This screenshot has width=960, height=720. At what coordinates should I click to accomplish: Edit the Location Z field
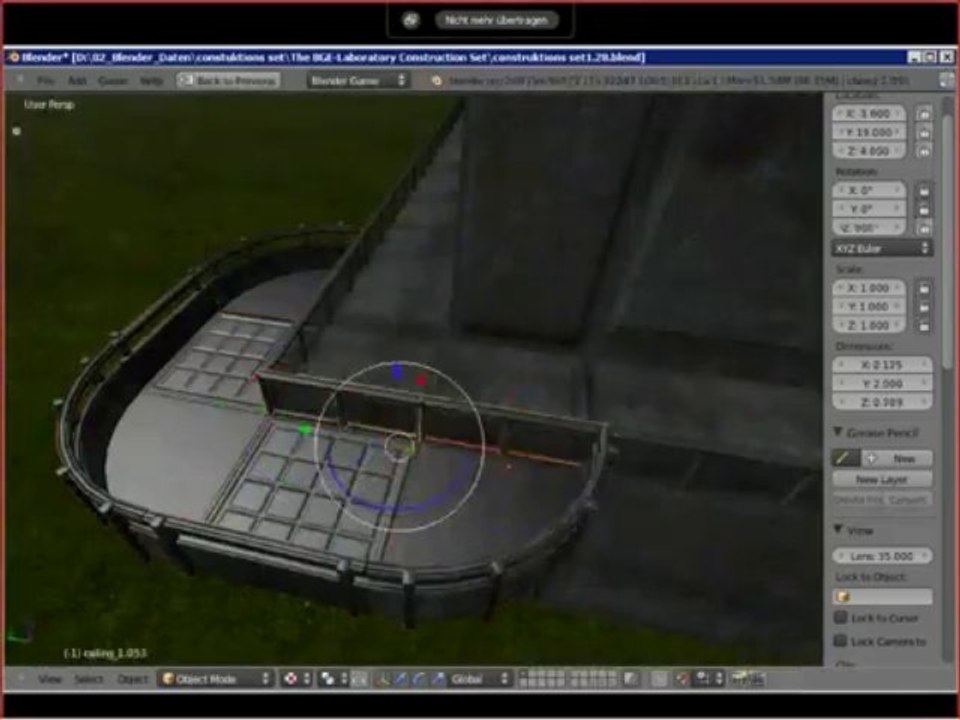pos(868,151)
